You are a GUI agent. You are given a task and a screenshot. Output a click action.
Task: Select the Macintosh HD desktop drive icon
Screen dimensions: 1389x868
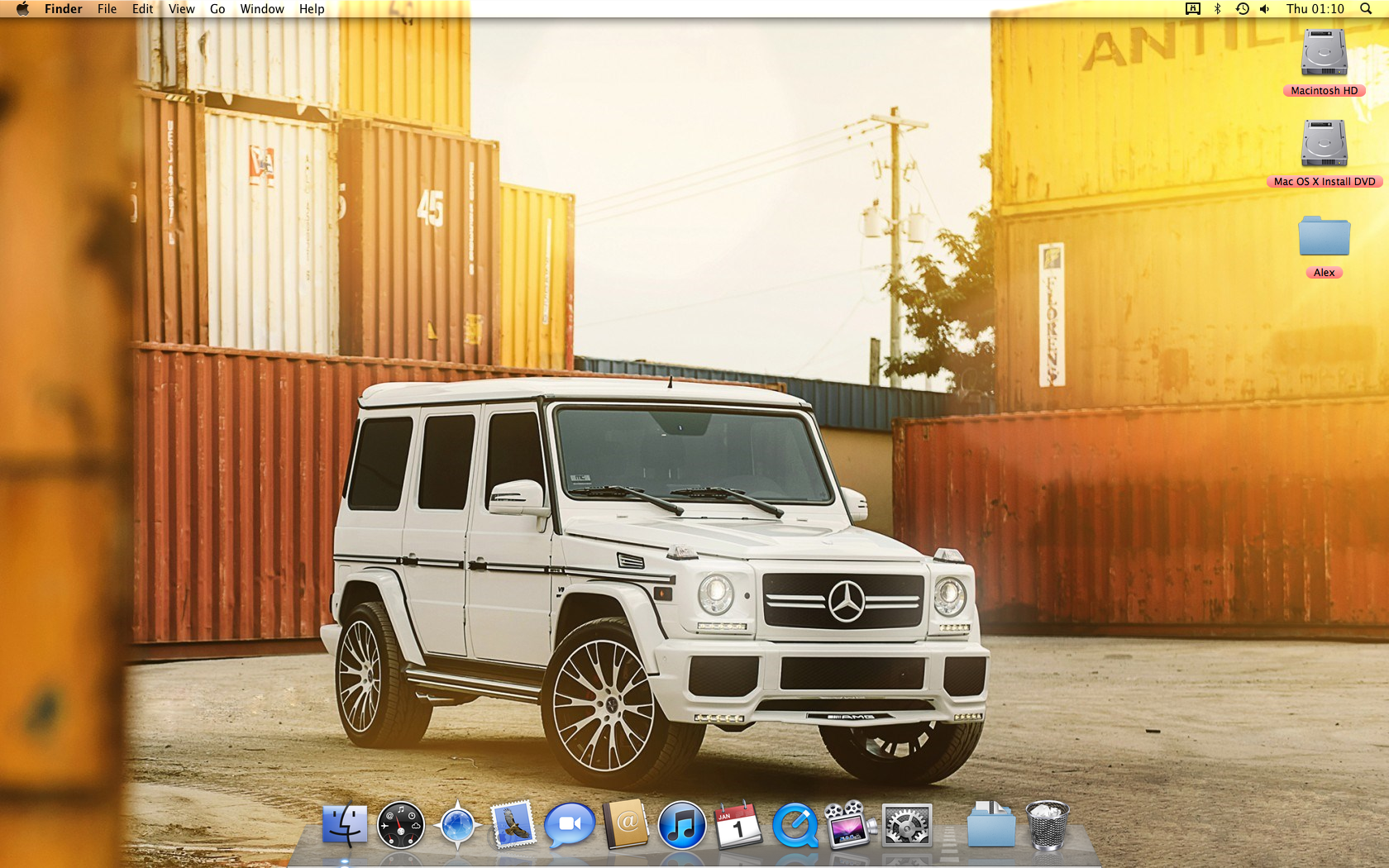pyautogui.click(x=1325, y=53)
